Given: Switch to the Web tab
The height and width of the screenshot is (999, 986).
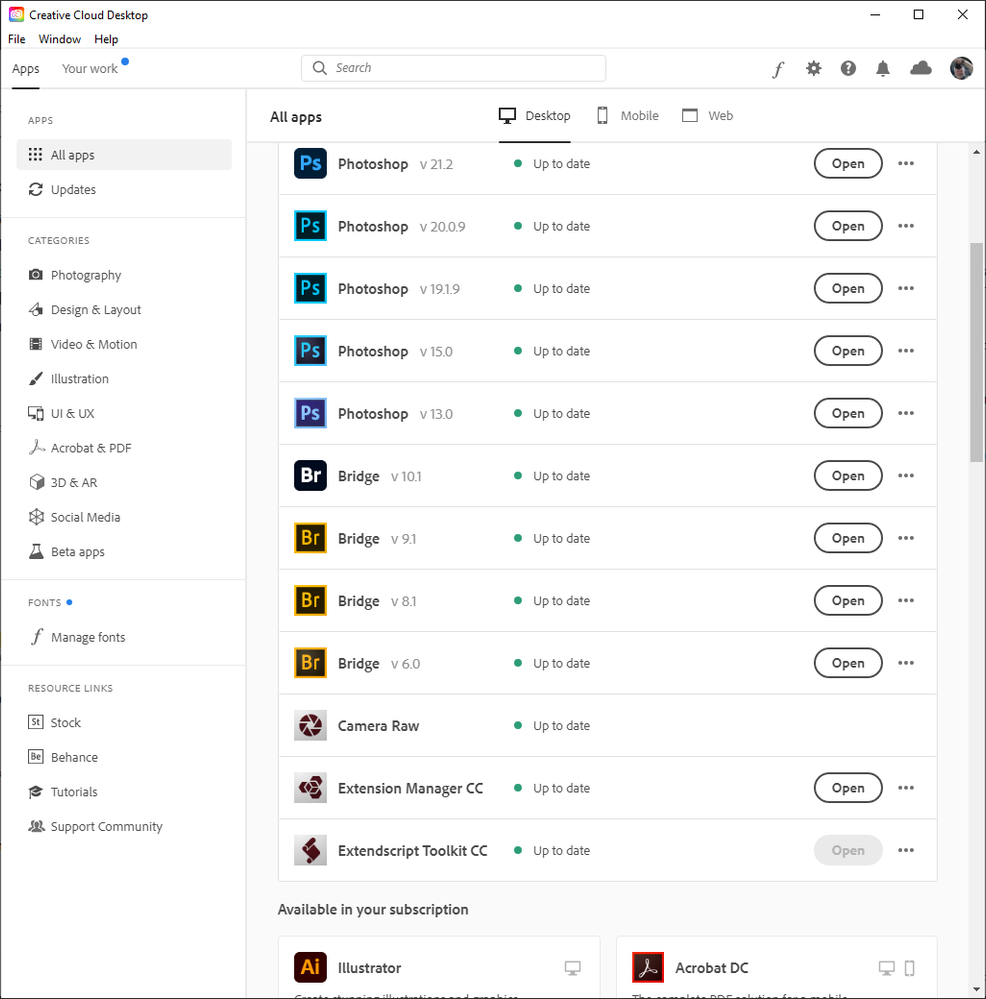Looking at the screenshot, I should click(707, 116).
